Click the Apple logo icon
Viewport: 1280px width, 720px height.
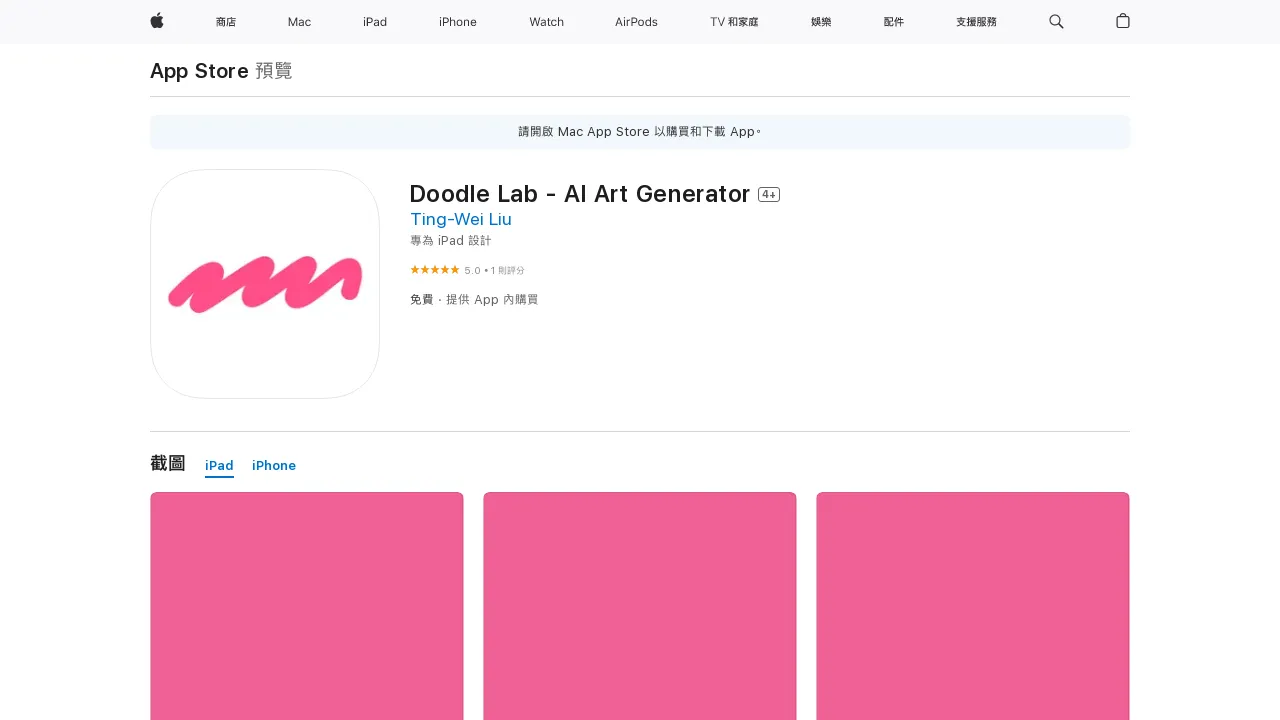[x=157, y=21]
